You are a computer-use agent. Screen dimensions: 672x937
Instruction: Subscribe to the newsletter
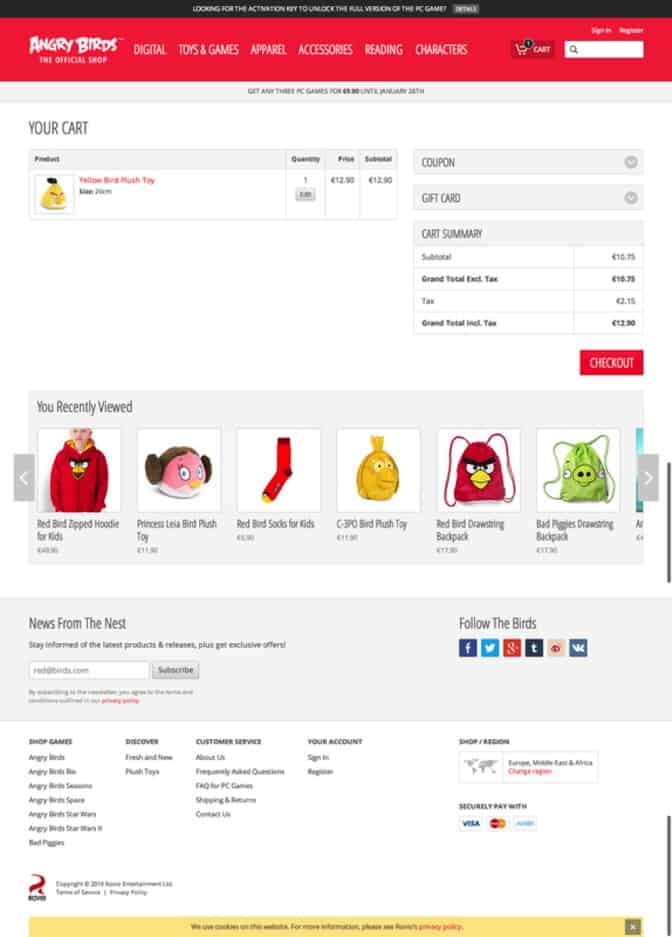(x=176, y=670)
